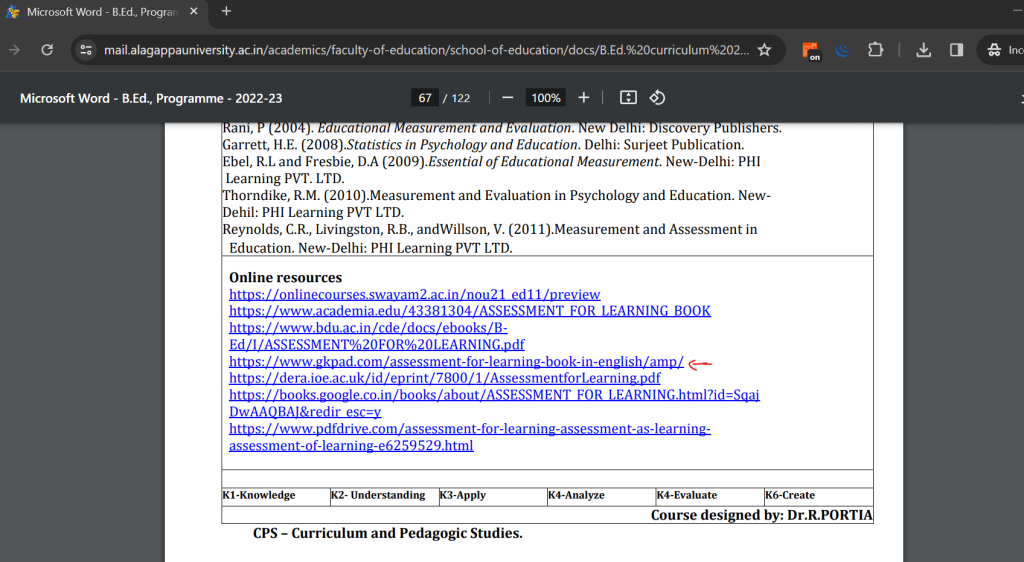Click the K4-Analyze table cell
Screen dimensions: 1024x562
601,495
